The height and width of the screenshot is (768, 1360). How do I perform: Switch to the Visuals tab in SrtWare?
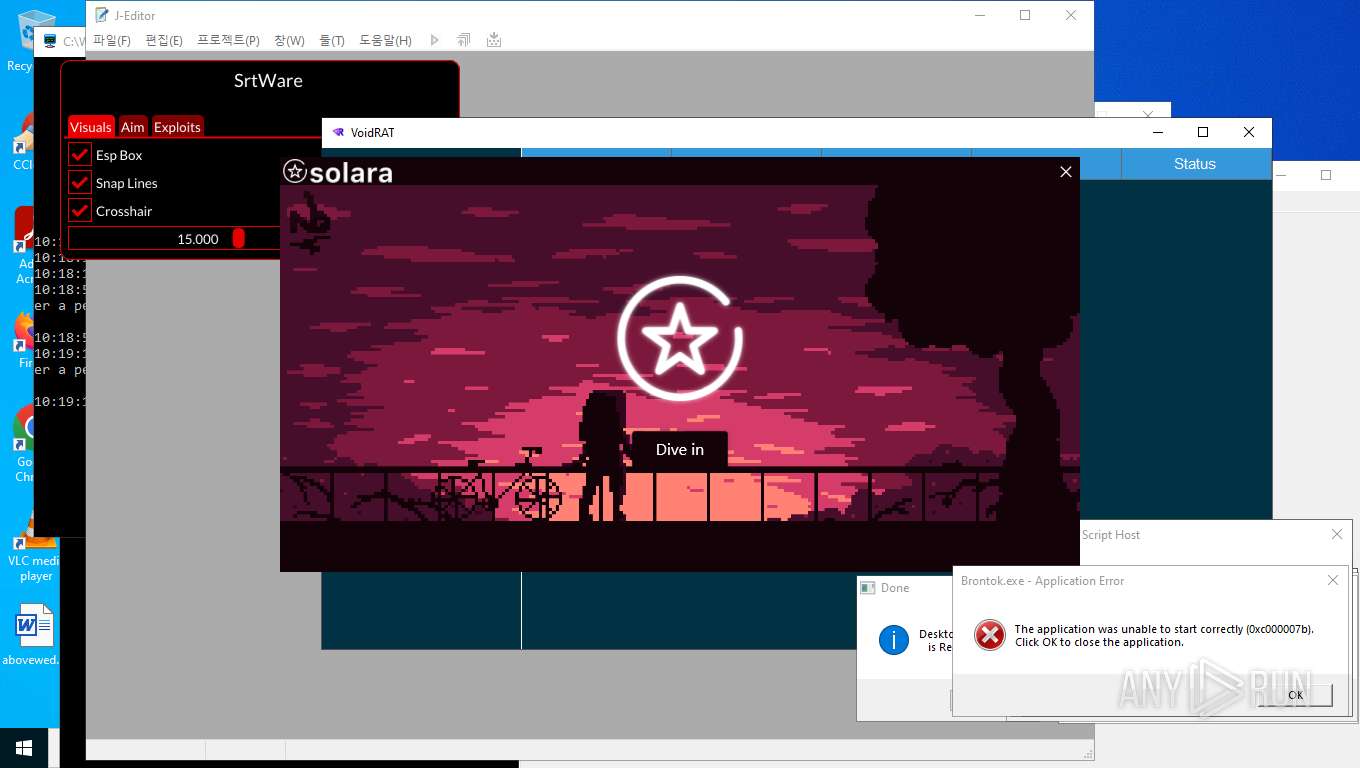click(x=91, y=127)
